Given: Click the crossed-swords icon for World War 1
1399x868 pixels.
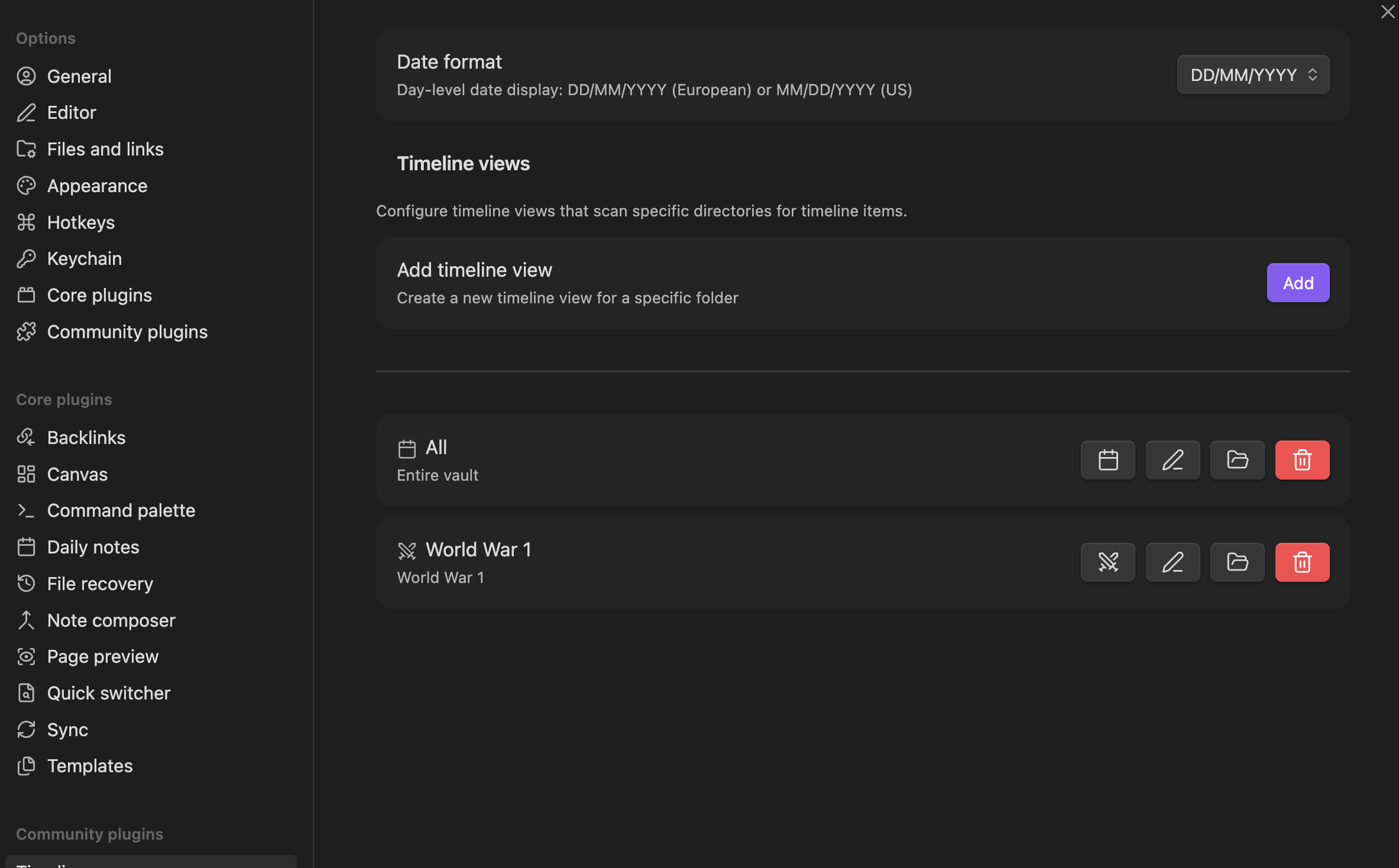Looking at the screenshot, I should [1107, 562].
